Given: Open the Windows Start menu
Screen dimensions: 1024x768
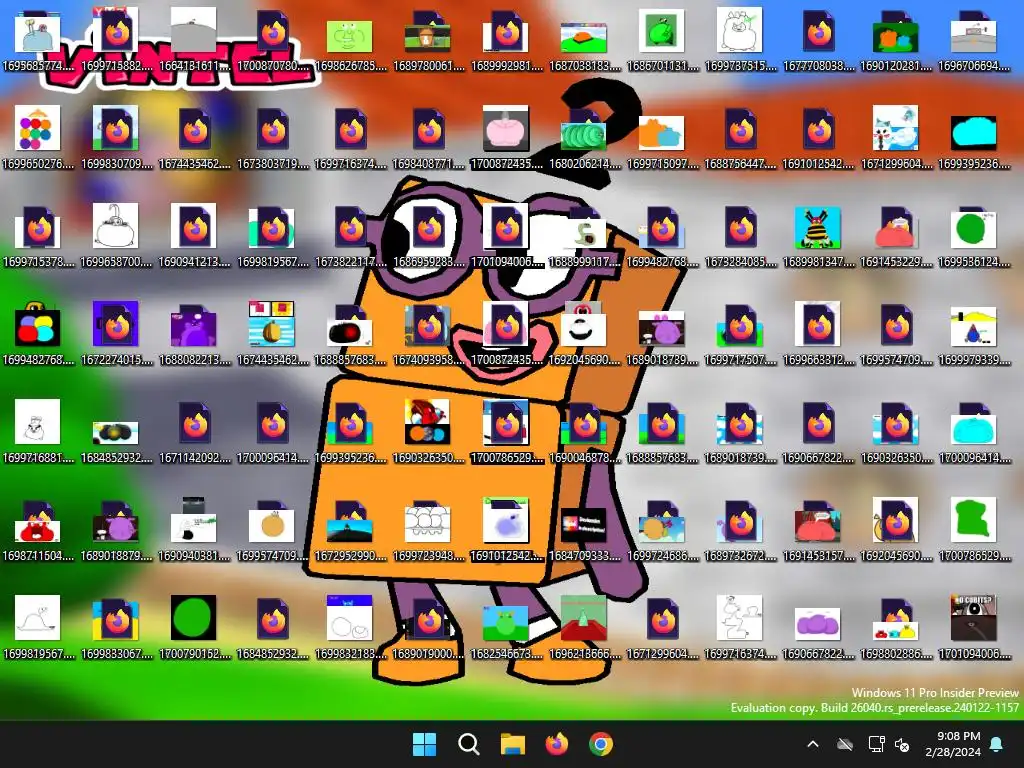Looking at the screenshot, I should [x=424, y=744].
